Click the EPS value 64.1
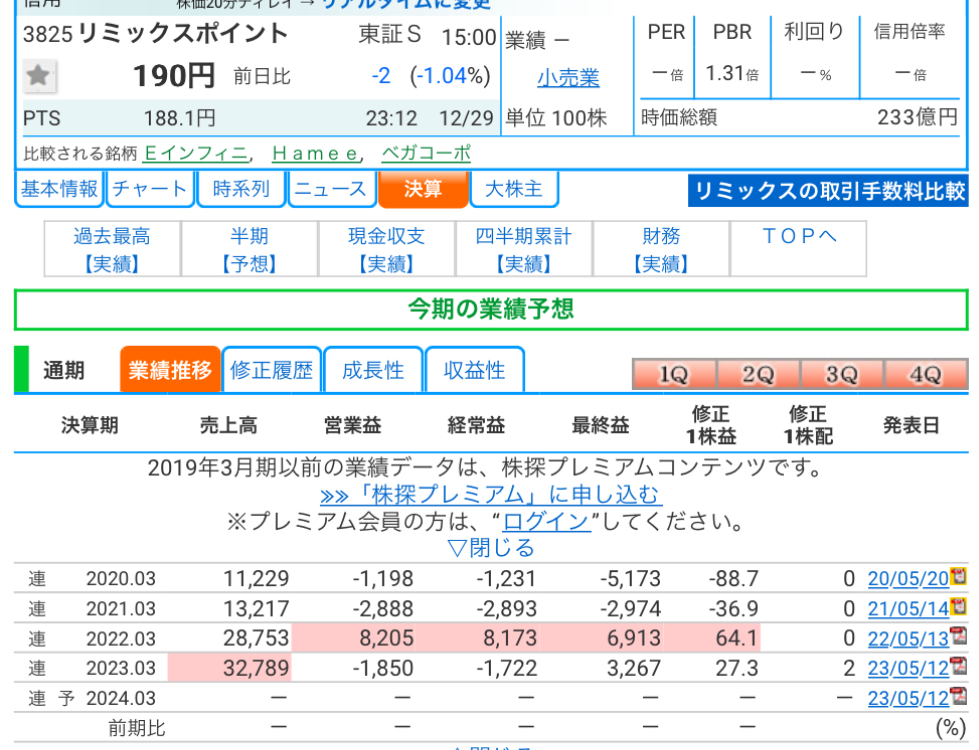 737,638
